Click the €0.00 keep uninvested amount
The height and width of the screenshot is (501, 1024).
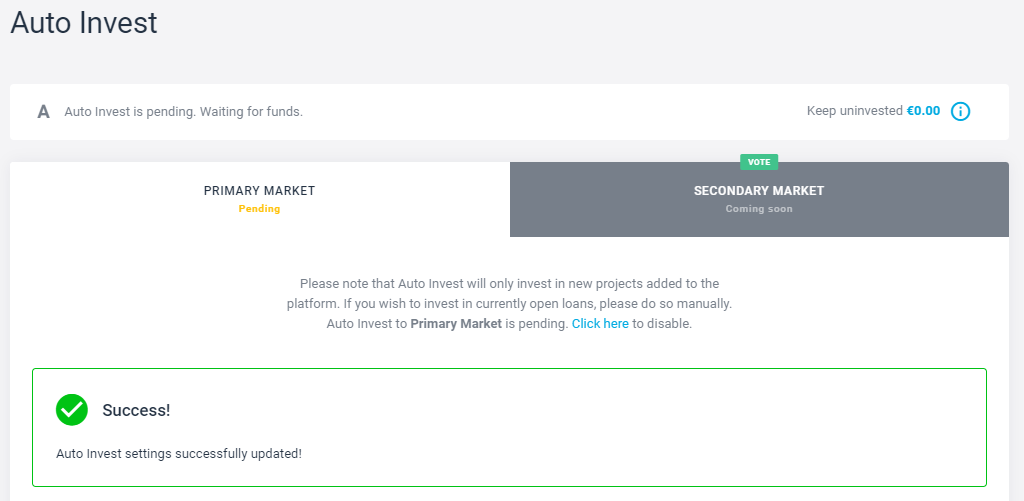pos(923,111)
